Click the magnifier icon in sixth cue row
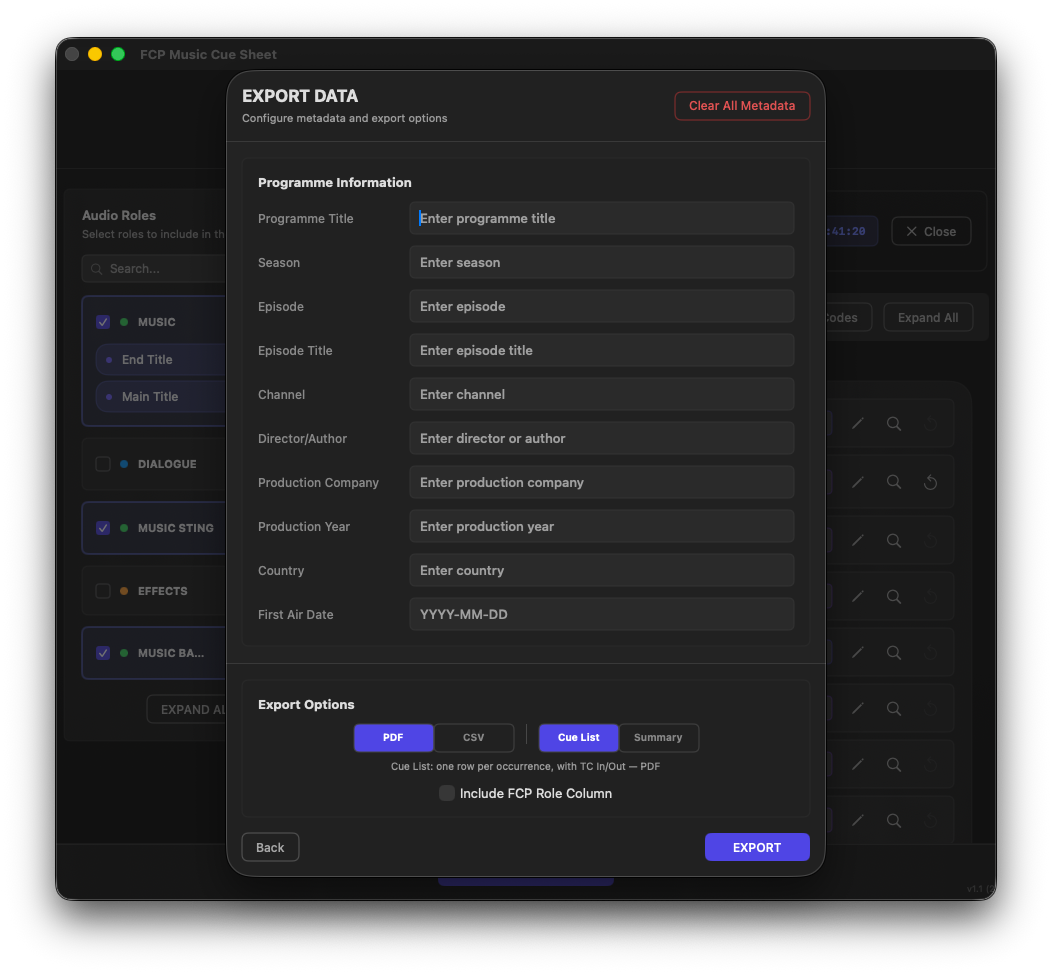 point(894,708)
